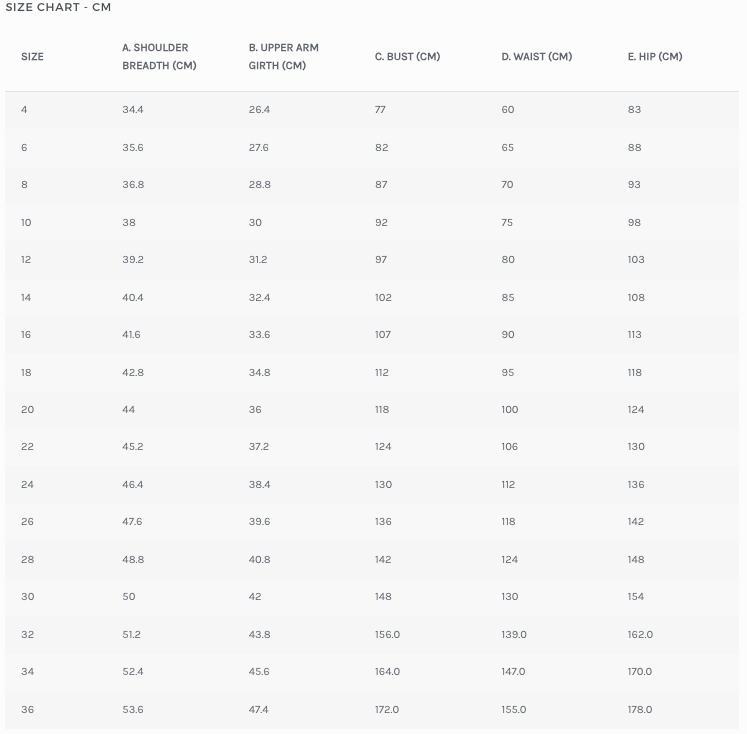The width and height of the screenshot is (747, 734).
Task: Select the Size Chart - CM title
Action: click(58, 8)
